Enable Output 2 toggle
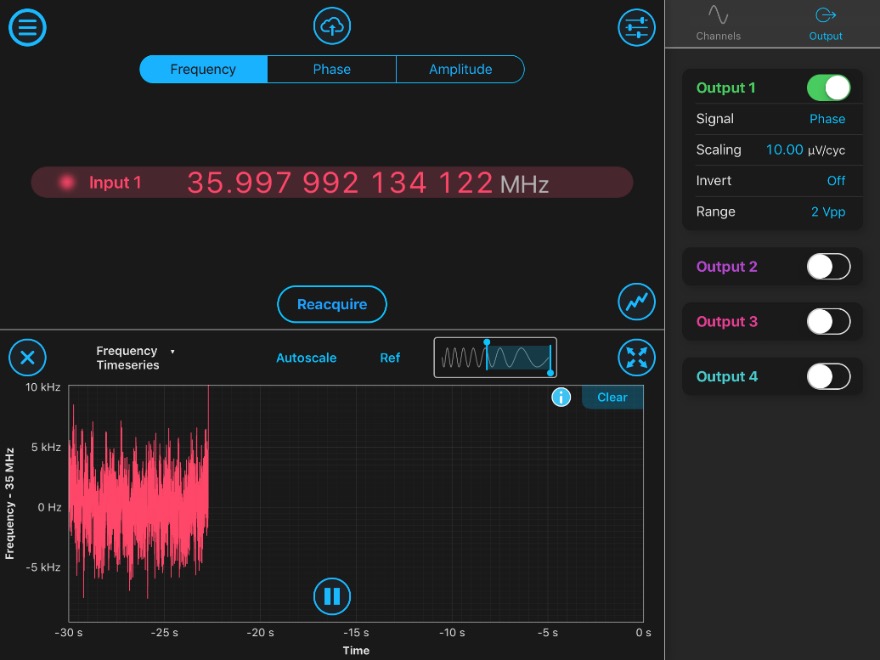Image resolution: width=880 pixels, height=660 pixels. [x=828, y=266]
